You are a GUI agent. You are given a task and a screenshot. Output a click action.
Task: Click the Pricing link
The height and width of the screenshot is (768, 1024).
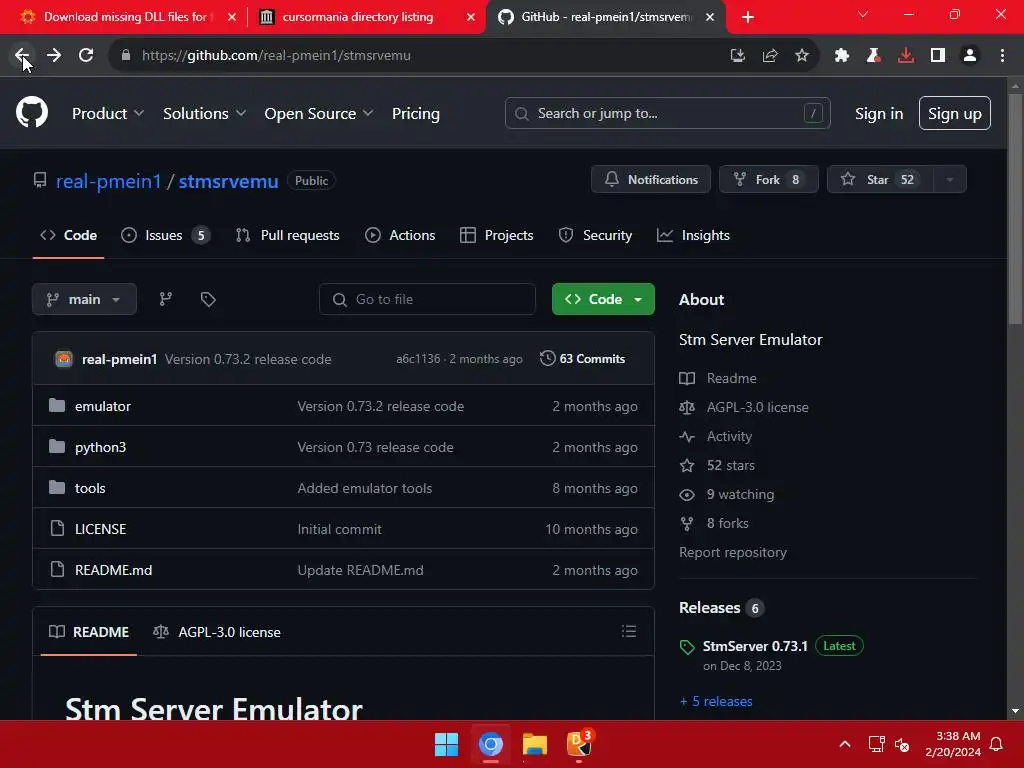pyautogui.click(x=416, y=114)
